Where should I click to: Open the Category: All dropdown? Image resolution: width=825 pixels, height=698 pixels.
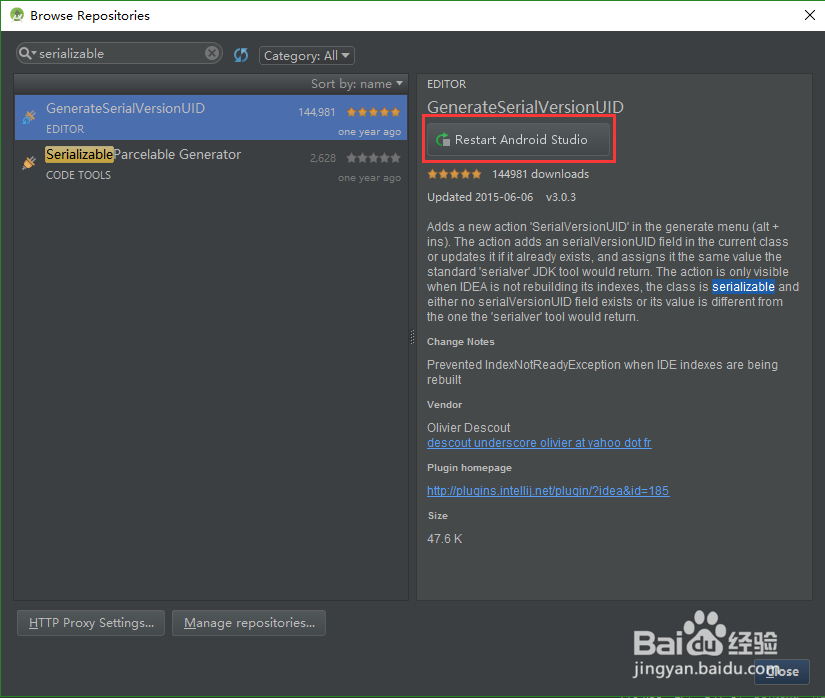click(x=307, y=55)
